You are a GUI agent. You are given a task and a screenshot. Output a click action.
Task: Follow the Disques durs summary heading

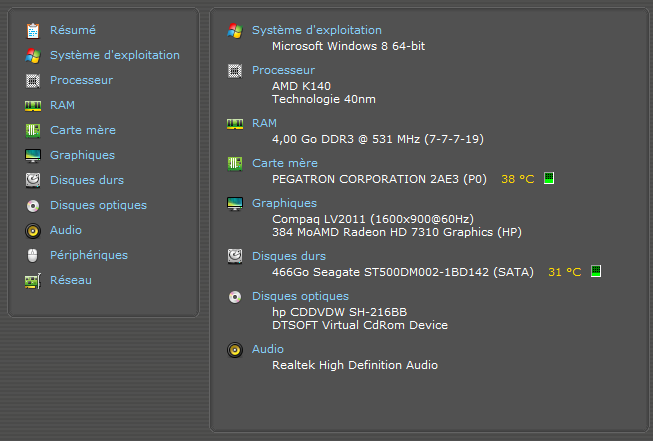tap(289, 256)
